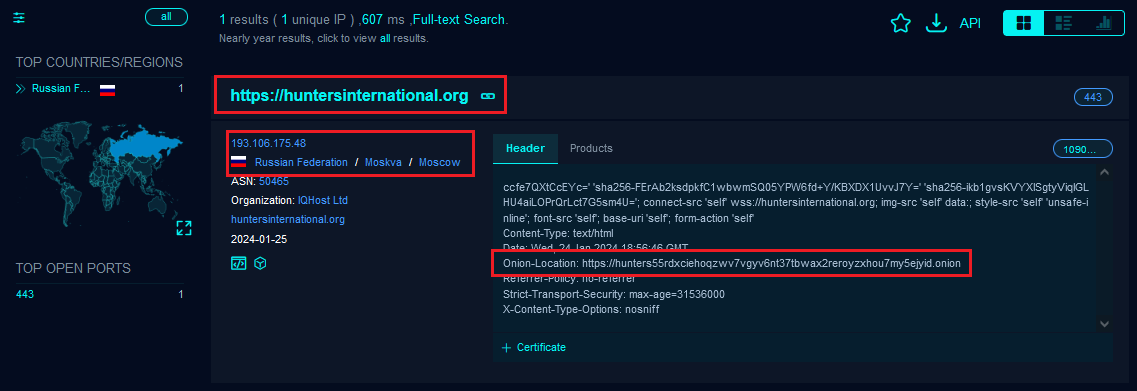The height and width of the screenshot is (391, 1137).
Task: Expand the Certificate section
Action: click(533, 347)
